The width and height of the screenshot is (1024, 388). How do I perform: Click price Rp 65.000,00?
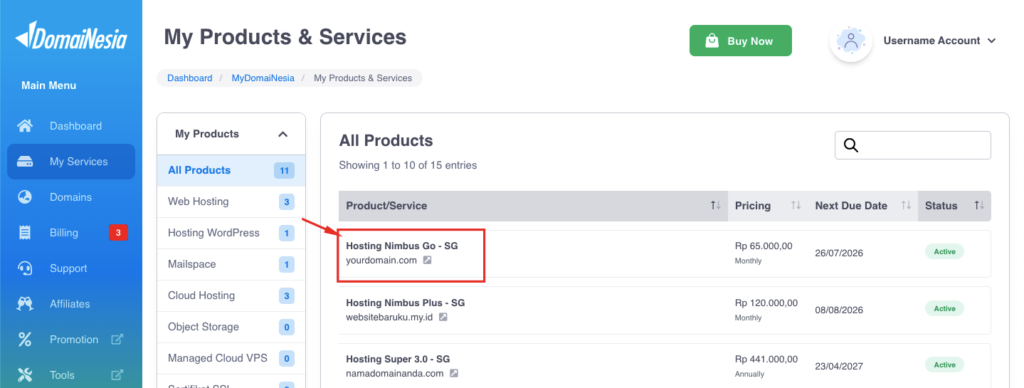coord(763,246)
